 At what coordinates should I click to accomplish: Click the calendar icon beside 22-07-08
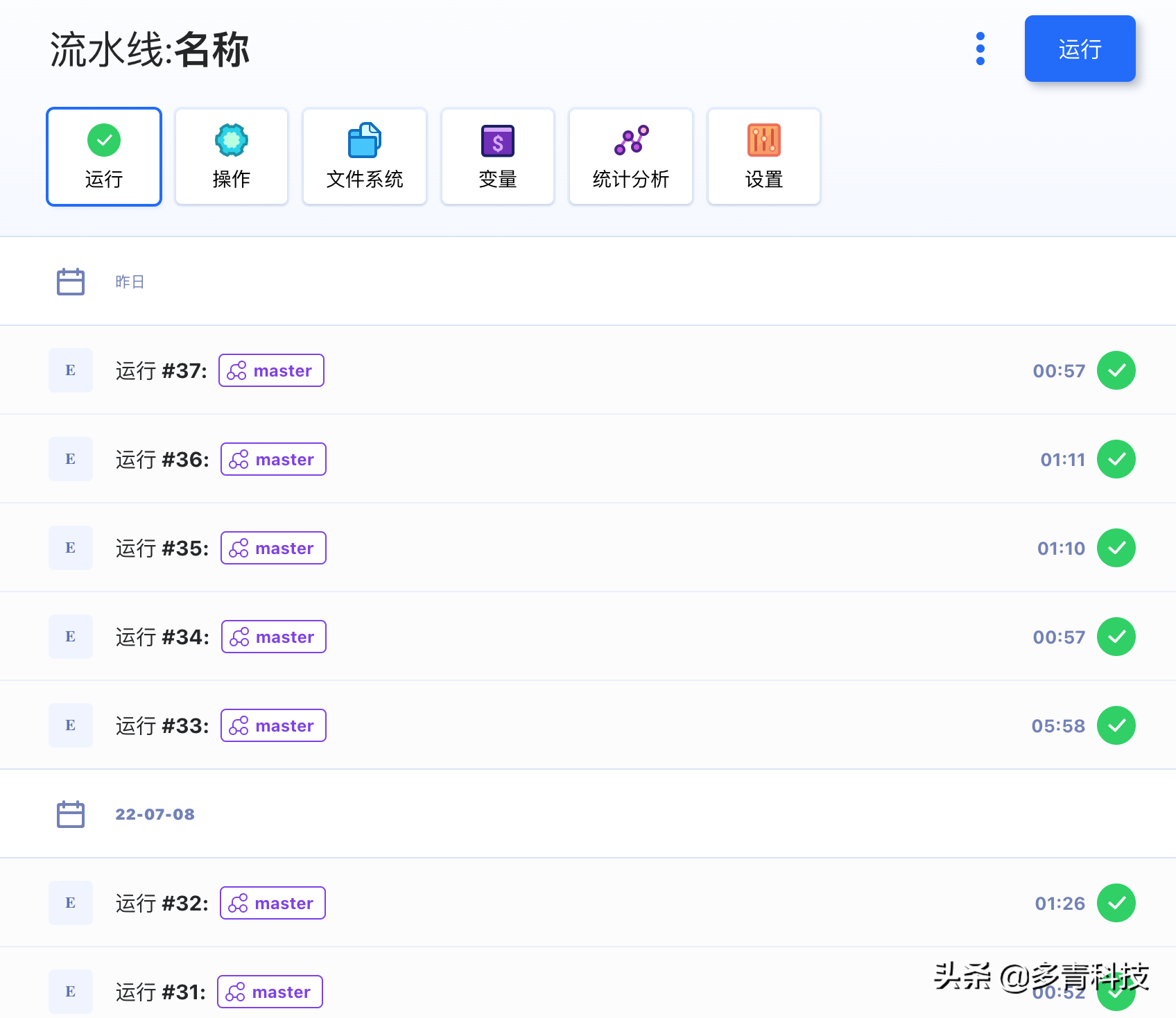coord(71,814)
